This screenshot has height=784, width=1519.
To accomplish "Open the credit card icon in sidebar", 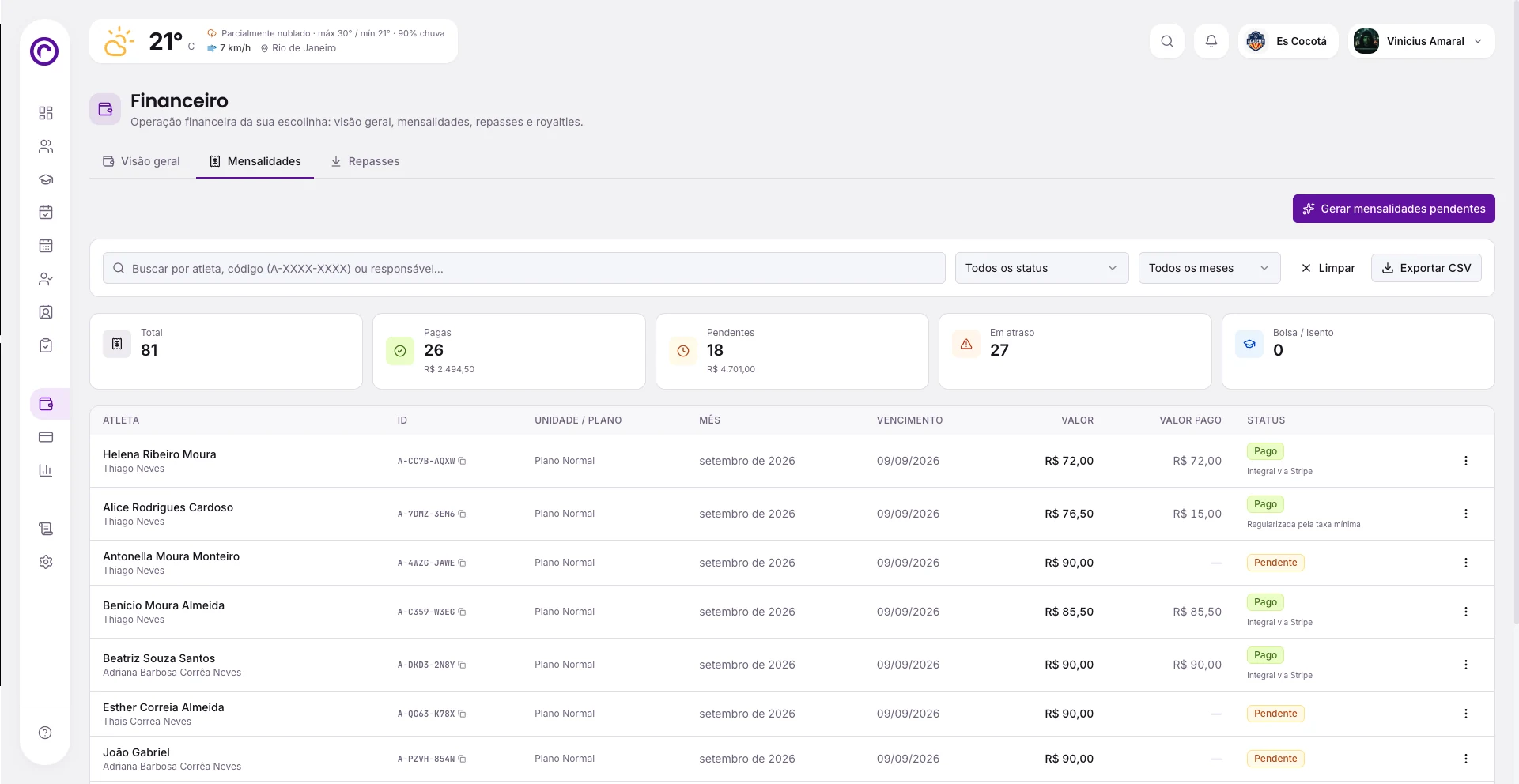I will pos(46,437).
